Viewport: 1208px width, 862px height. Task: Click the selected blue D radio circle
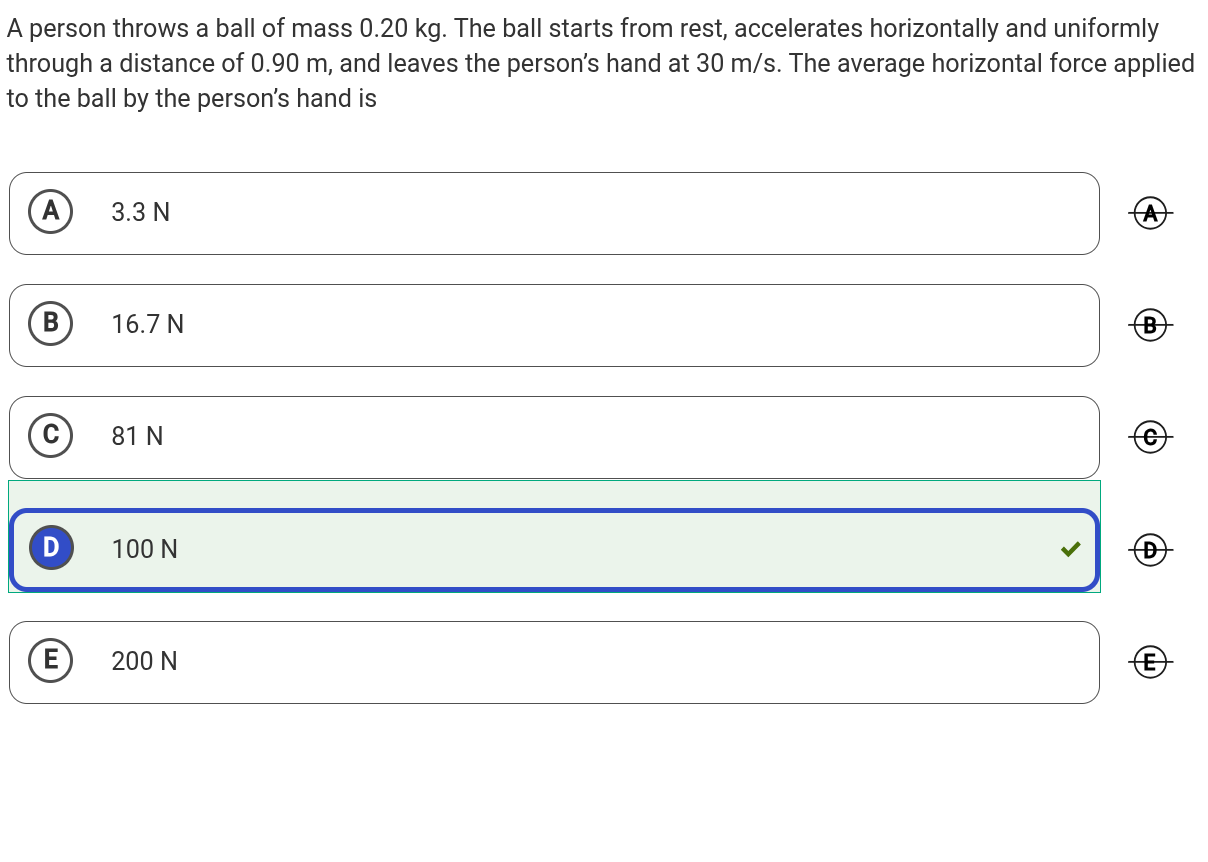click(51, 548)
